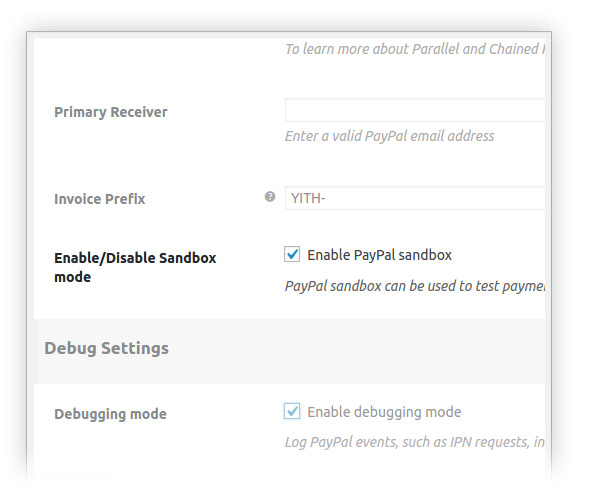
Task: Select the Primary Receiver field label
Action: coord(111,112)
